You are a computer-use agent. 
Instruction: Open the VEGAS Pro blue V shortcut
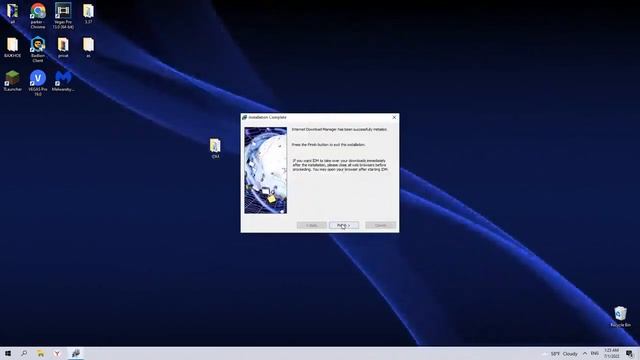(38, 83)
